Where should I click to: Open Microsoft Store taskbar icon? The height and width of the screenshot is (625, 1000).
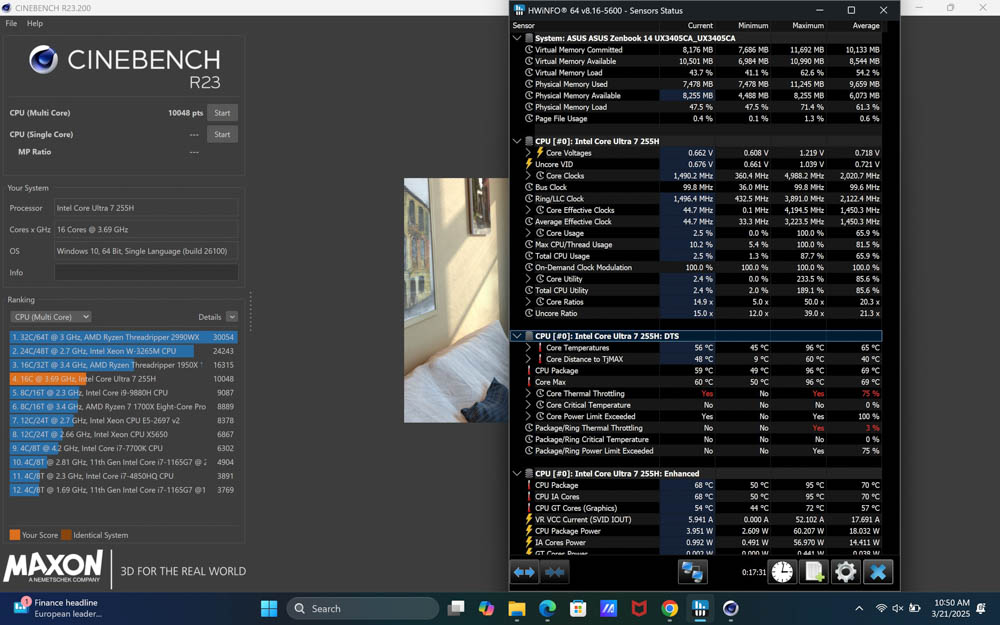tap(578, 608)
